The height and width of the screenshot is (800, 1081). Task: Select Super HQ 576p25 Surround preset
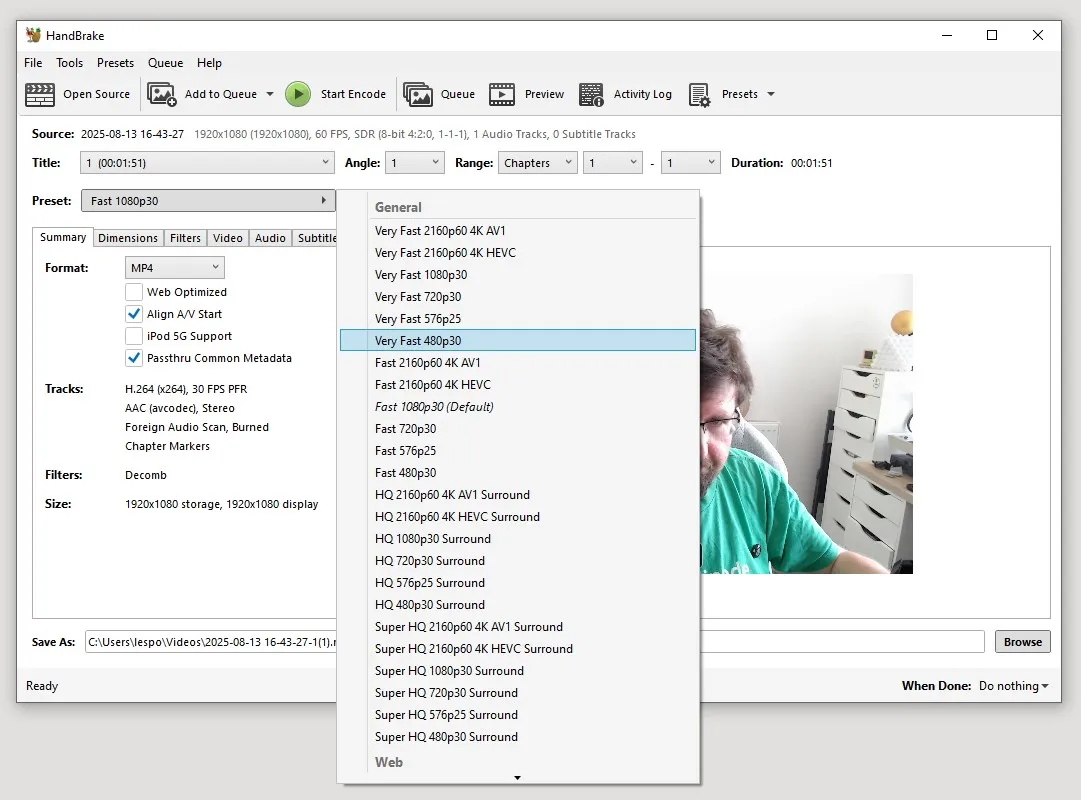[x=518, y=715]
